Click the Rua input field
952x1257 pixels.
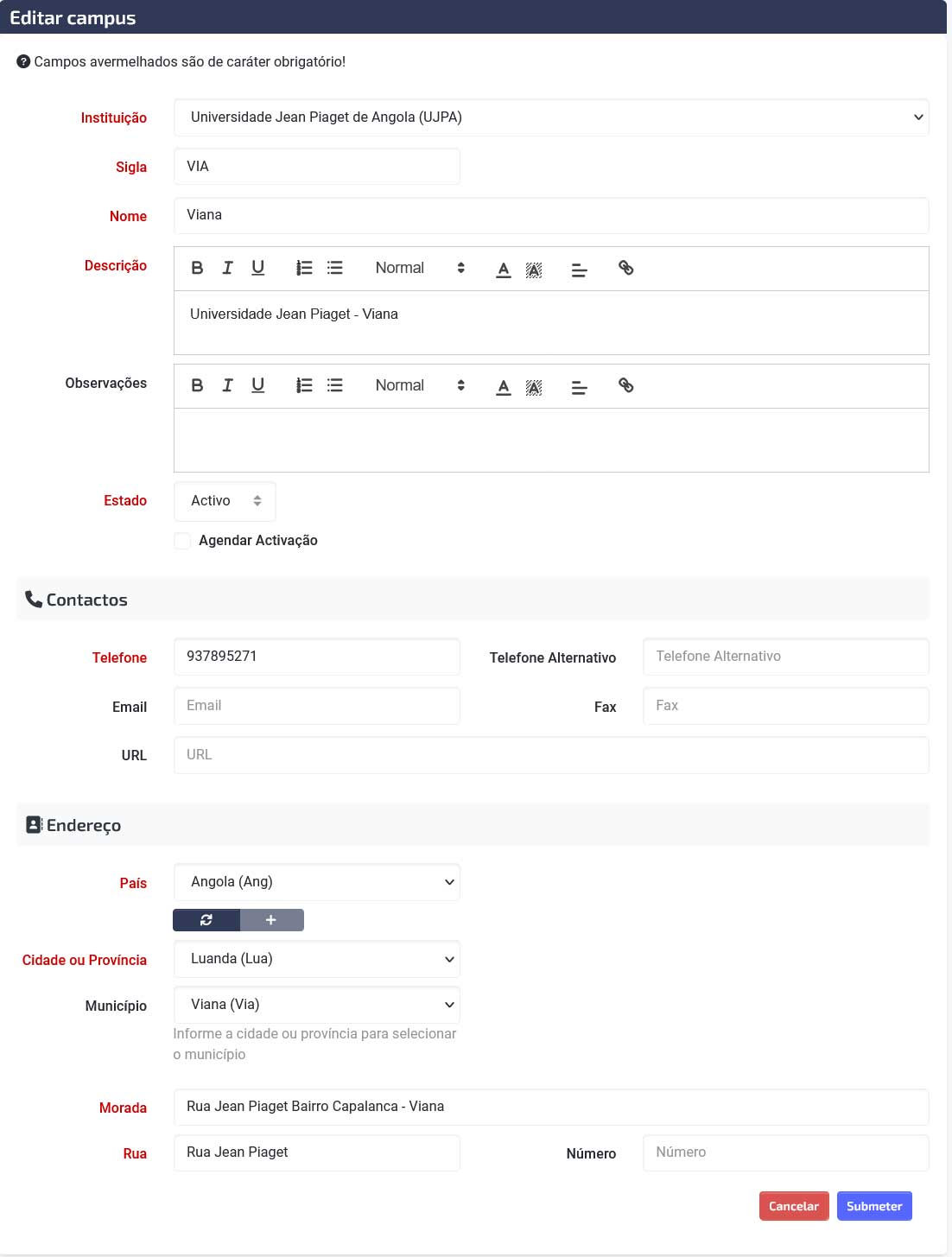[317, 1152]
